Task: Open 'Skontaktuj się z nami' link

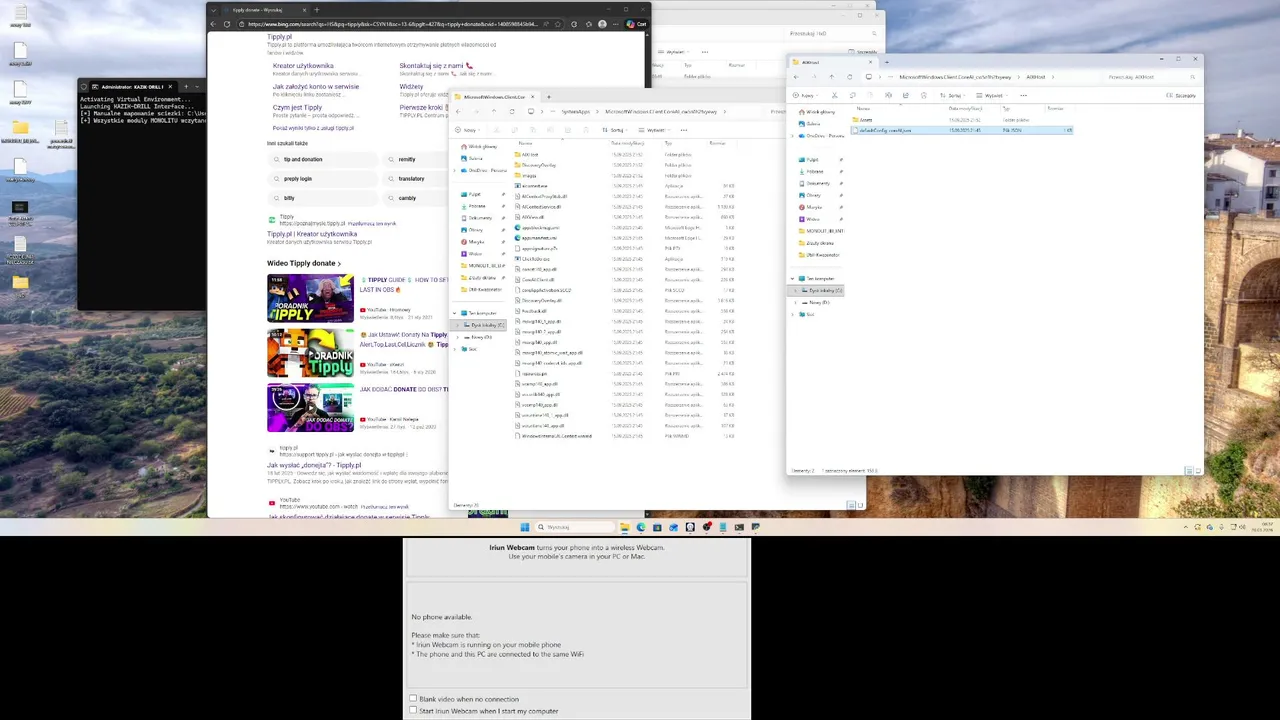Action: [x=436, y=66]
